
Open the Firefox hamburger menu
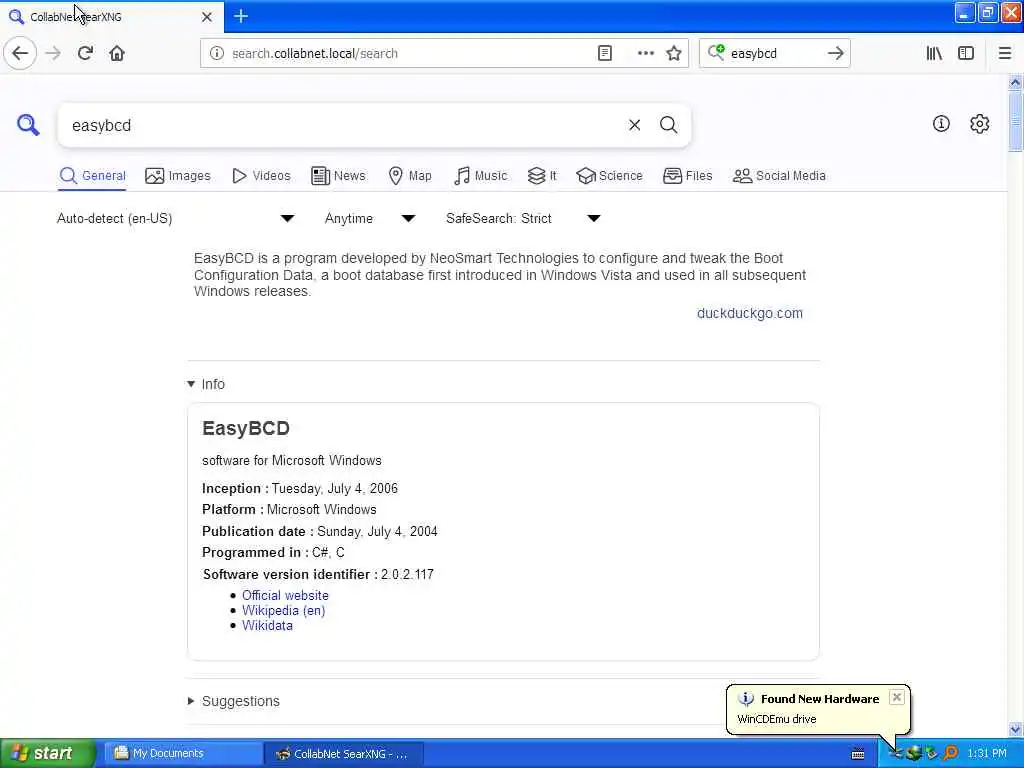pyautogui.click(x=1004, y=54)
